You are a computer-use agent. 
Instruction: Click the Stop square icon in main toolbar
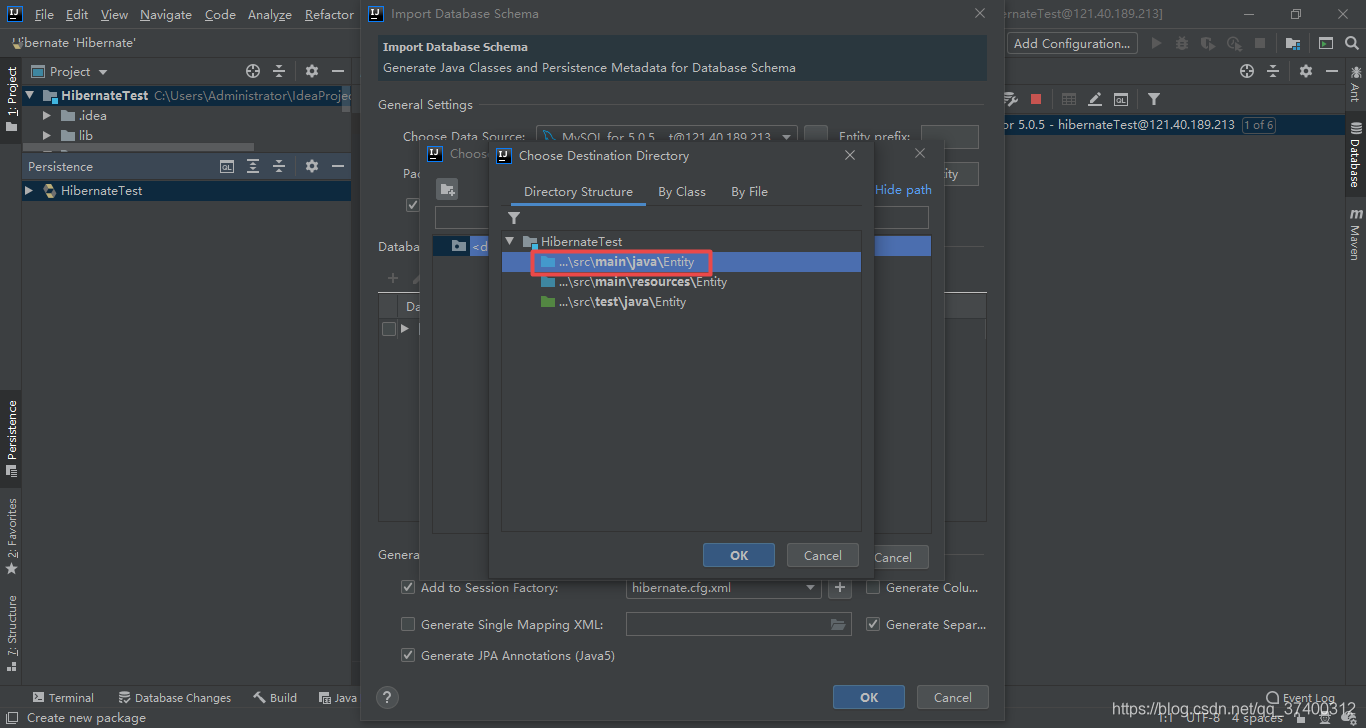pos(1260,44)
